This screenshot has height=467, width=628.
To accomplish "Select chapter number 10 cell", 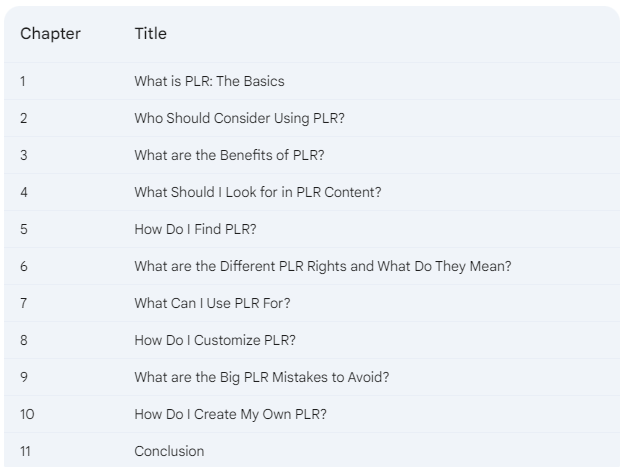I will 27,414.
